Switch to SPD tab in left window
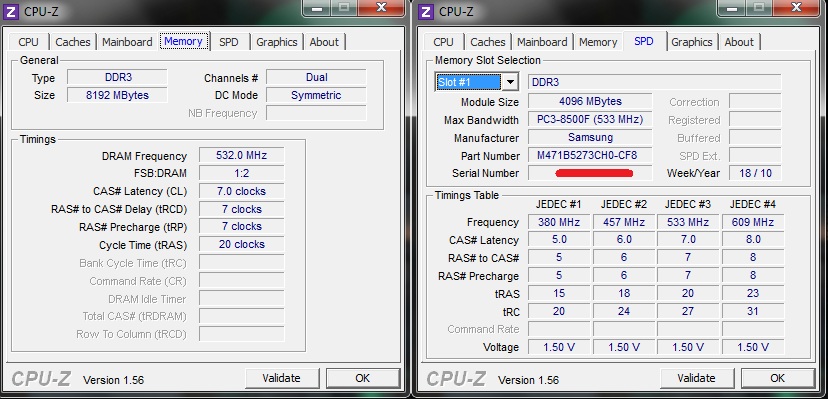 229,42
